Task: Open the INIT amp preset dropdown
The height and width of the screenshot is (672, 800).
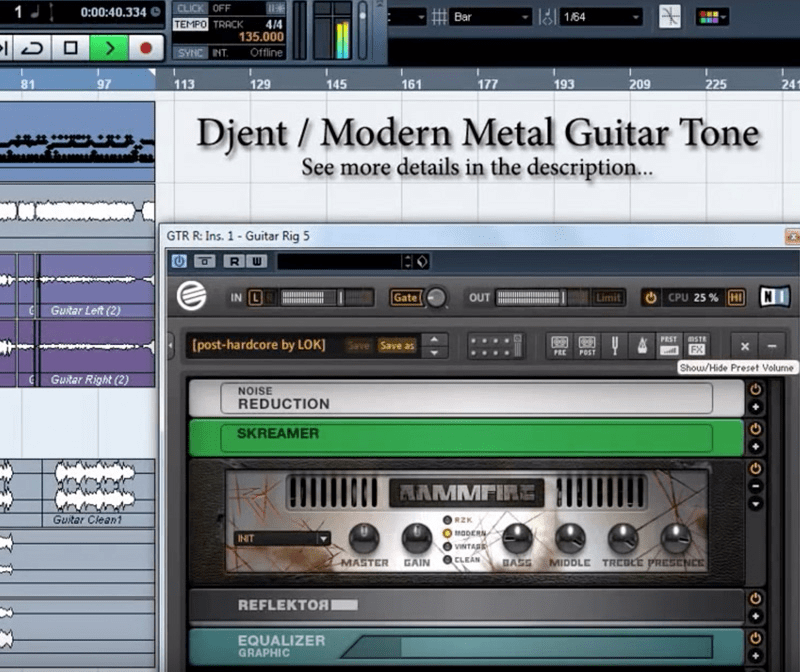Action: click(282, 538)
